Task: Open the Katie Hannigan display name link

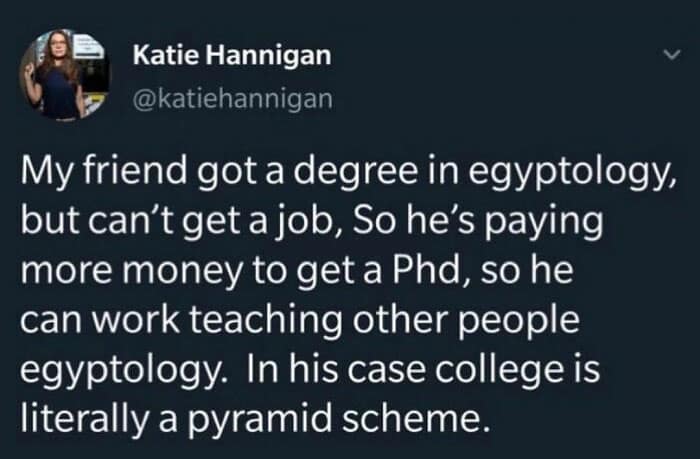Action: pos(230,57)
